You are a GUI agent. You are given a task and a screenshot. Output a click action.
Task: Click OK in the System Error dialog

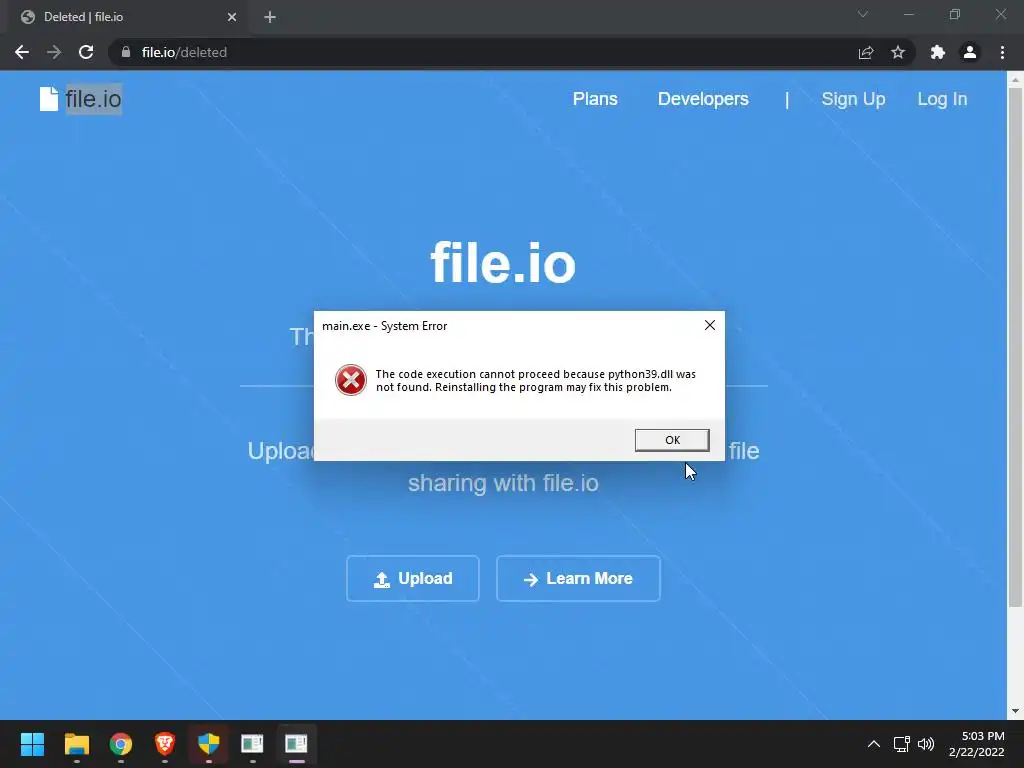[x=672, y=440]
